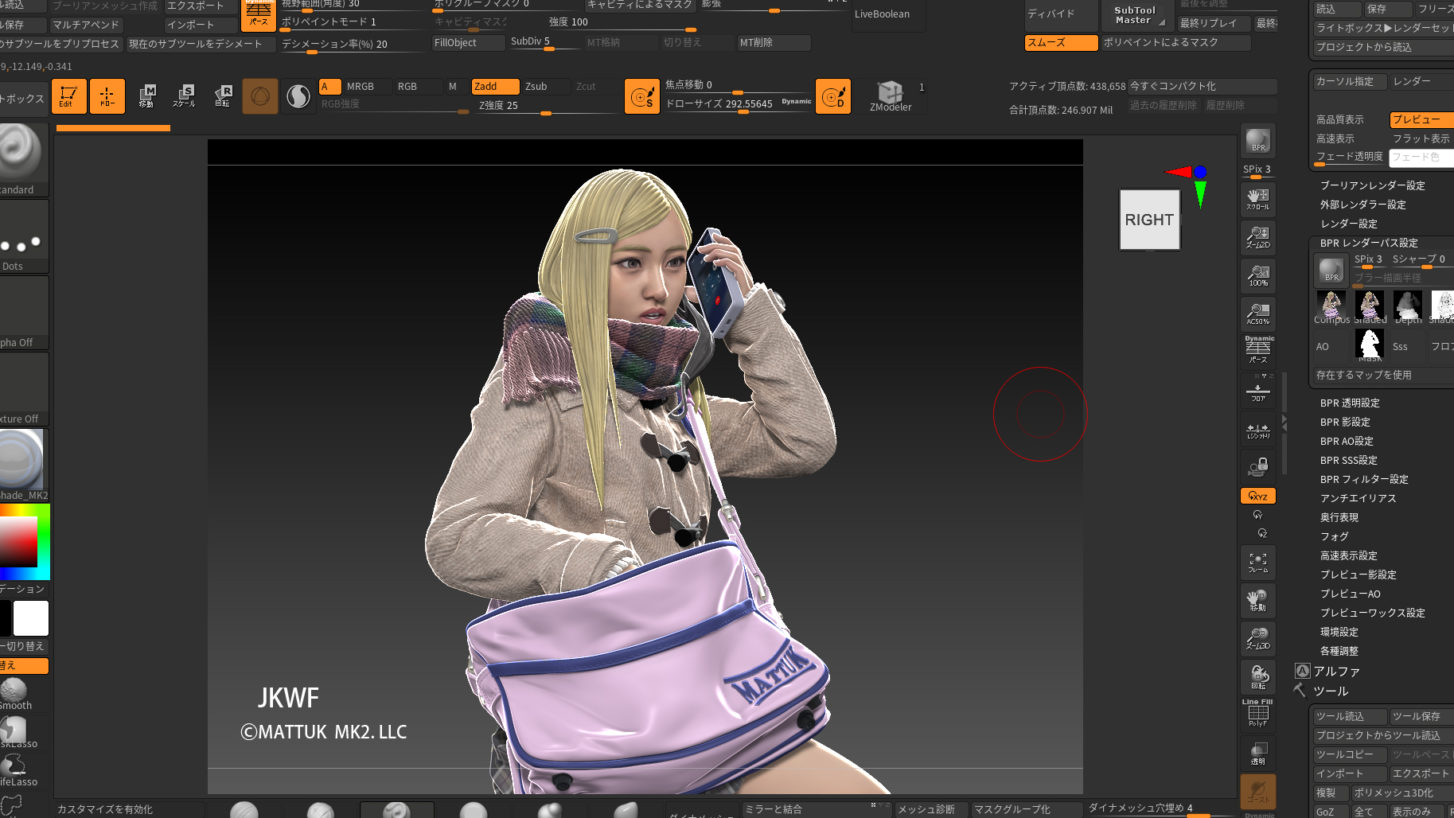The image size is (1454, 818).
Task: Open the ツール palette header
Action: (1330, 692)
